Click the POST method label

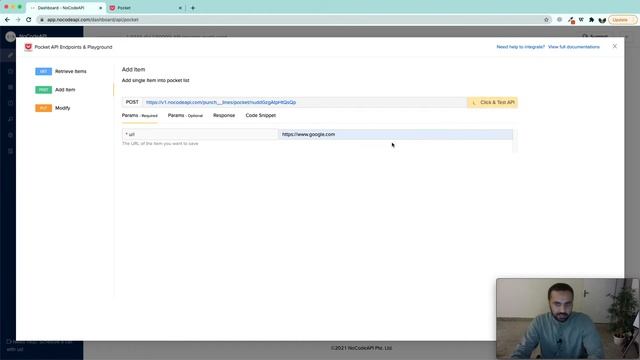pos(132,102)
